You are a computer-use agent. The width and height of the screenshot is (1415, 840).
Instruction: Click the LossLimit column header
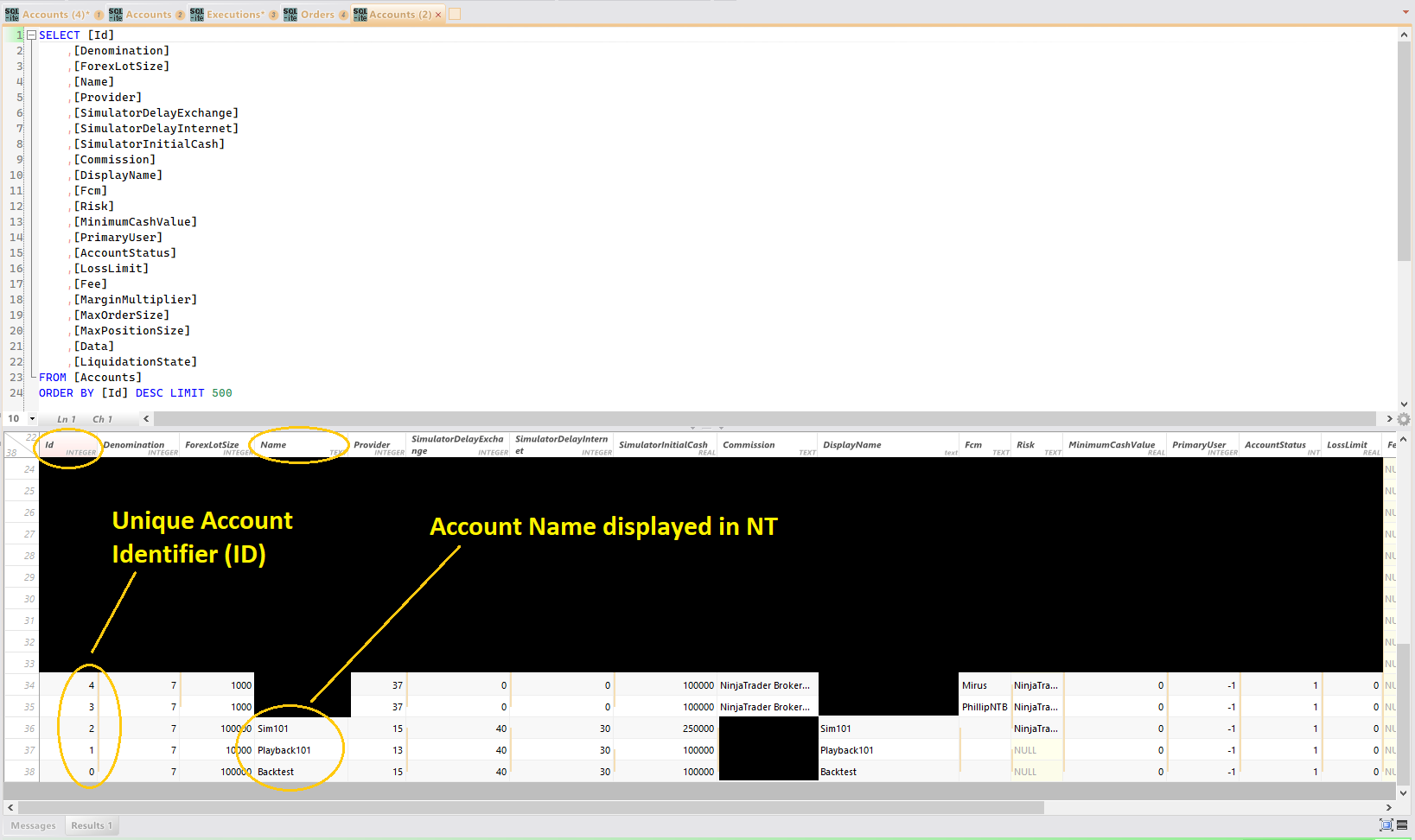[1353, 445]
